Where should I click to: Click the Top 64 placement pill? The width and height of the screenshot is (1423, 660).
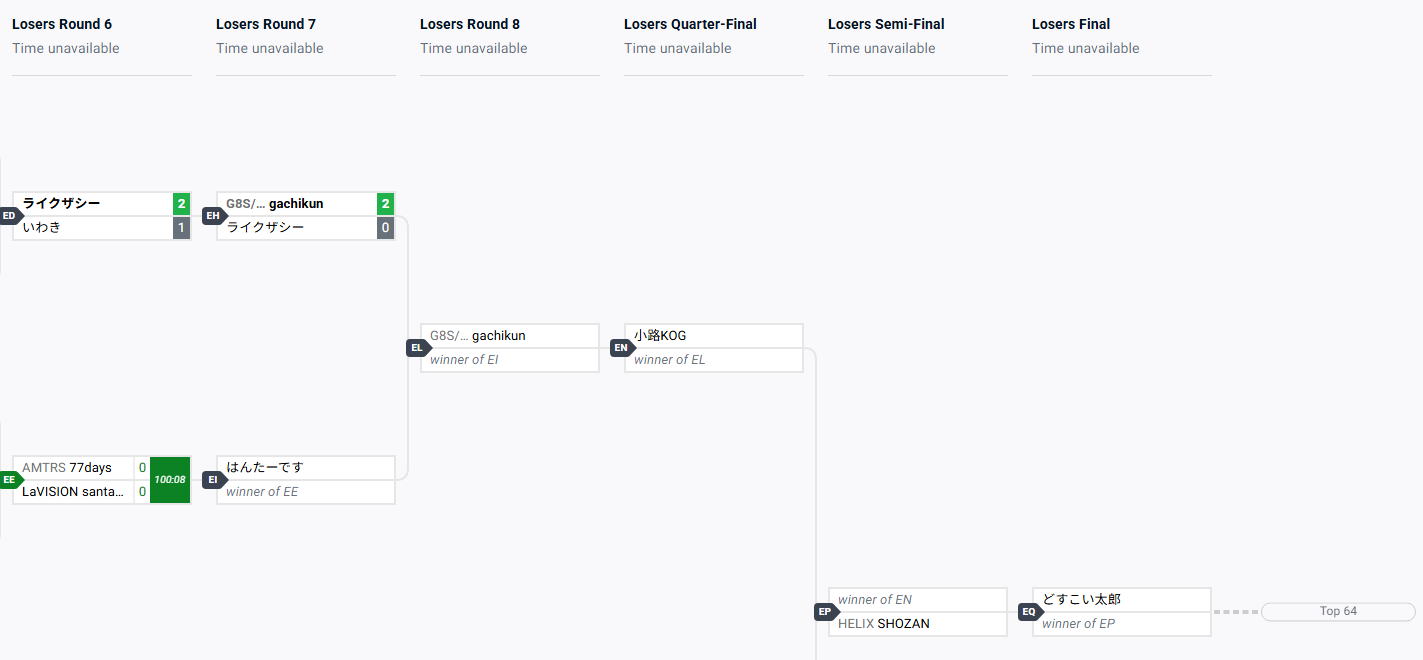click(1338, 611)
